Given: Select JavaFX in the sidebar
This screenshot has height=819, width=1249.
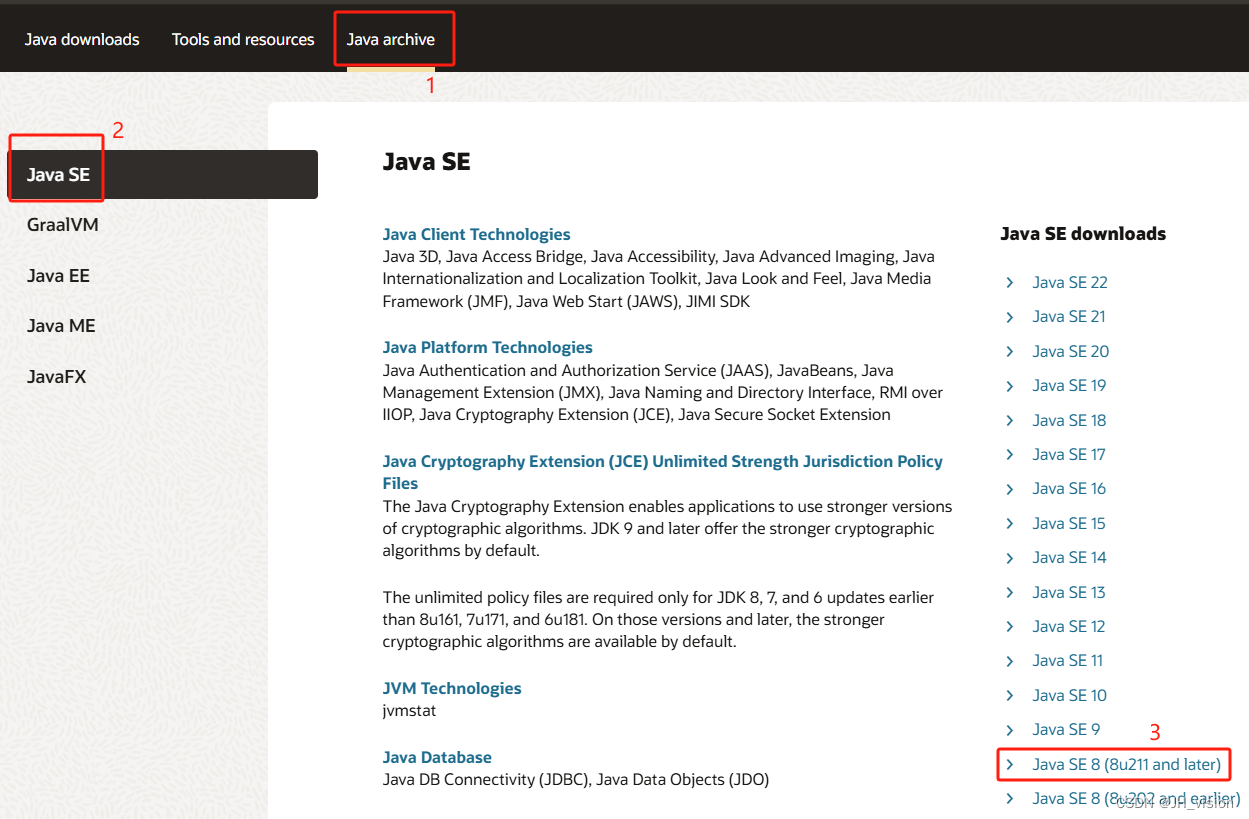Looking at the screenshot, I should pyautogui.click(x=57, y=377).
